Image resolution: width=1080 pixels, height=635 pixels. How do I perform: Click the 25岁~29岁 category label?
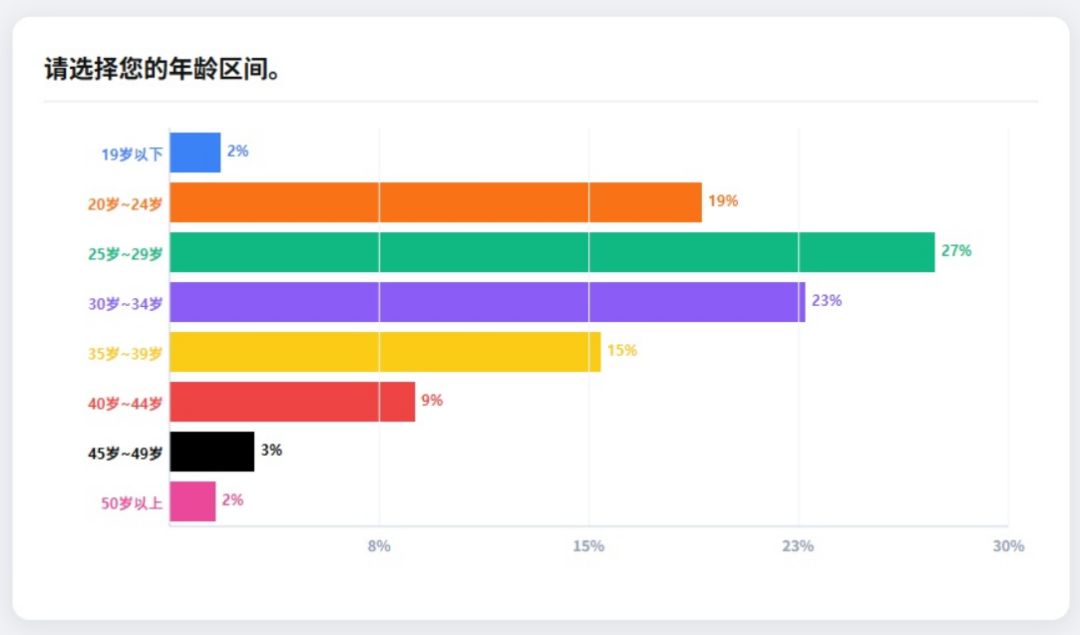(x=125, y=254)
